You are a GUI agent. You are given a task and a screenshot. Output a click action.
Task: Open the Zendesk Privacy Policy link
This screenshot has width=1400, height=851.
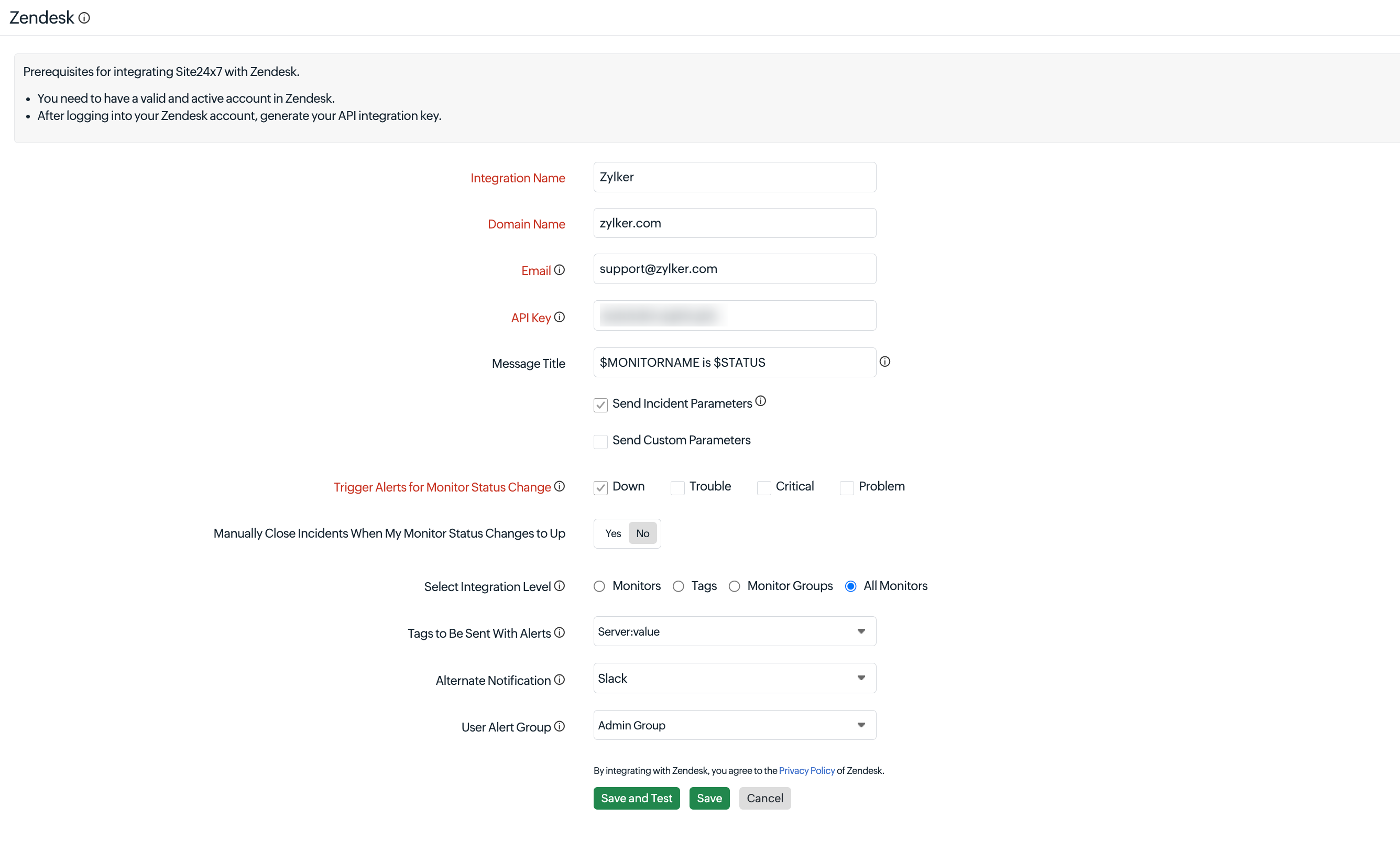pyautogui.click(x=806, y=770)
